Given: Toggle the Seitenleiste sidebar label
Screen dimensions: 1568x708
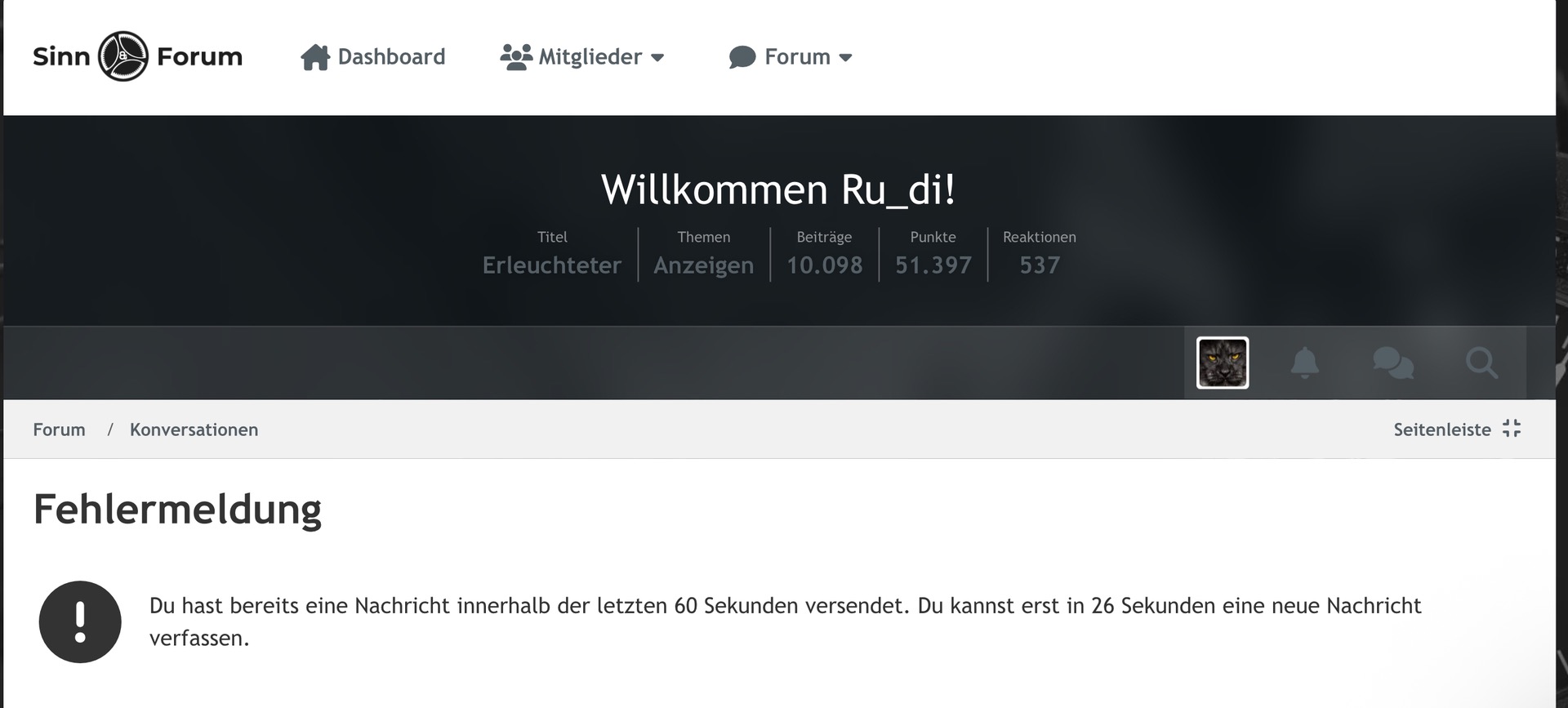Looking at the screenshot, I should click(x=1441, y=430).
